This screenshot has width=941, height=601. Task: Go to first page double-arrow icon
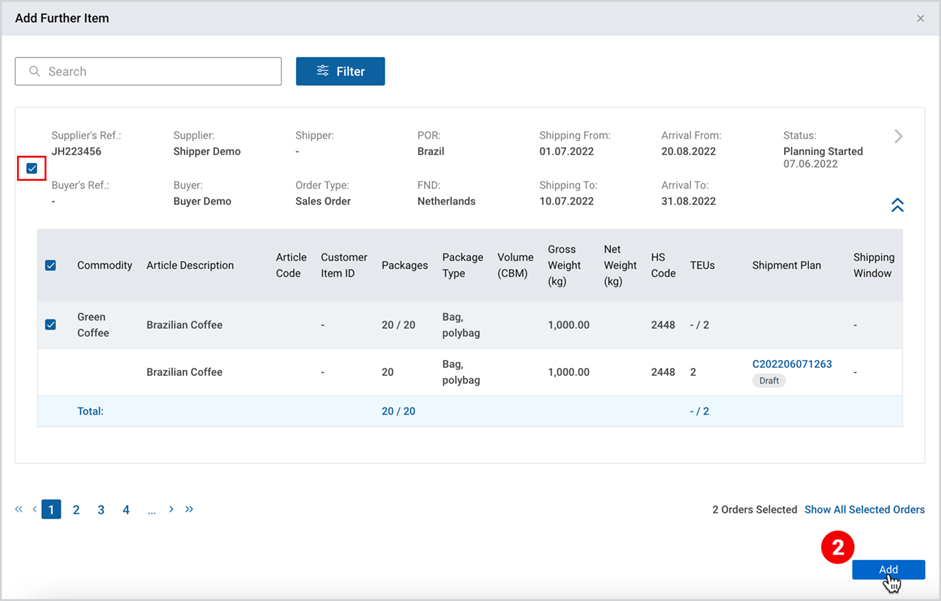pos(19,509)
